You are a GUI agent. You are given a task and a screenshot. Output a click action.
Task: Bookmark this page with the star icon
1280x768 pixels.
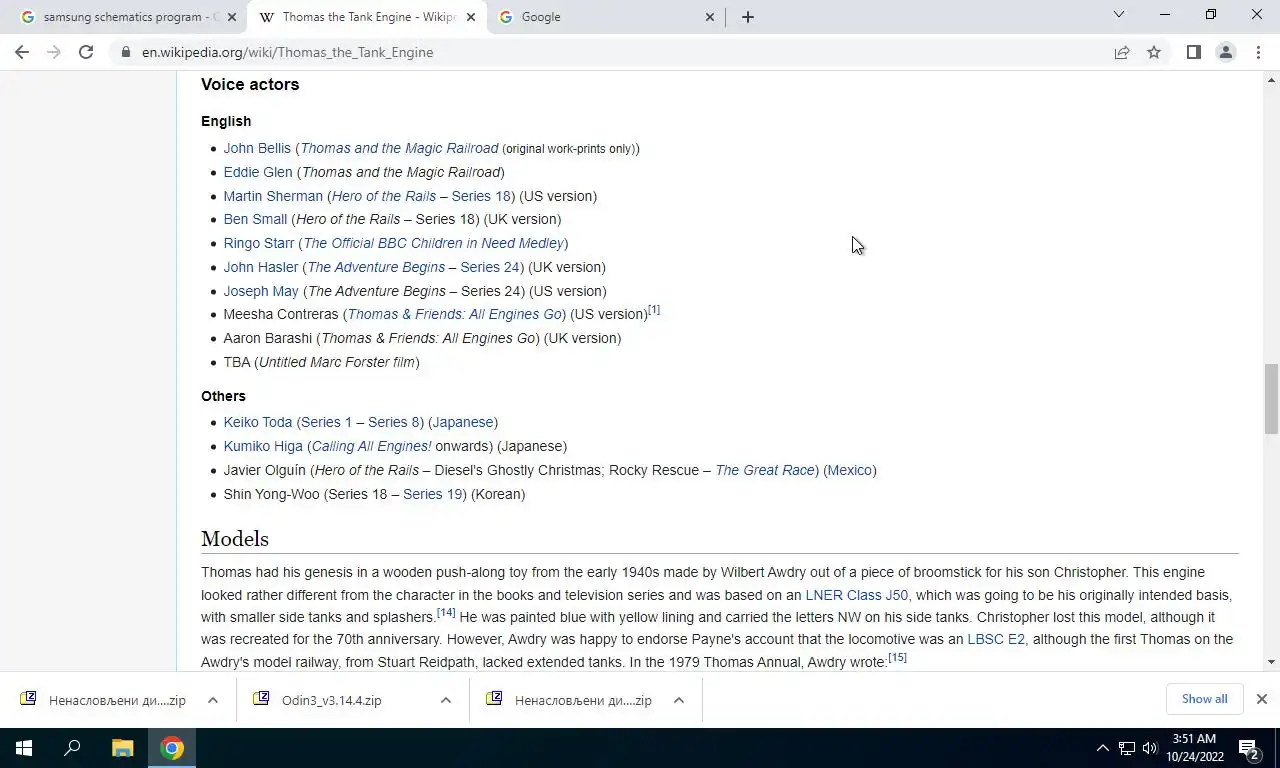[1154, 52]
